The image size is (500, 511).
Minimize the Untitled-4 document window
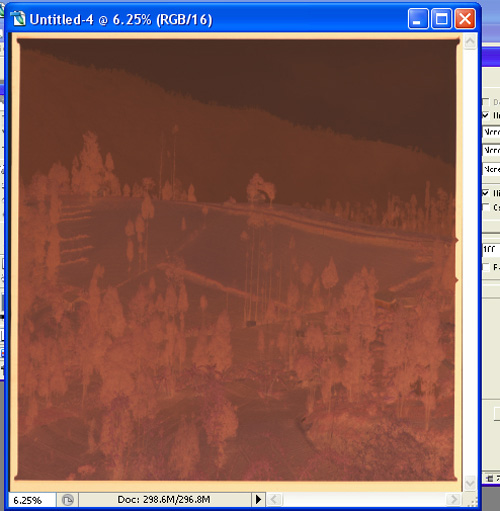pos(418,19)
